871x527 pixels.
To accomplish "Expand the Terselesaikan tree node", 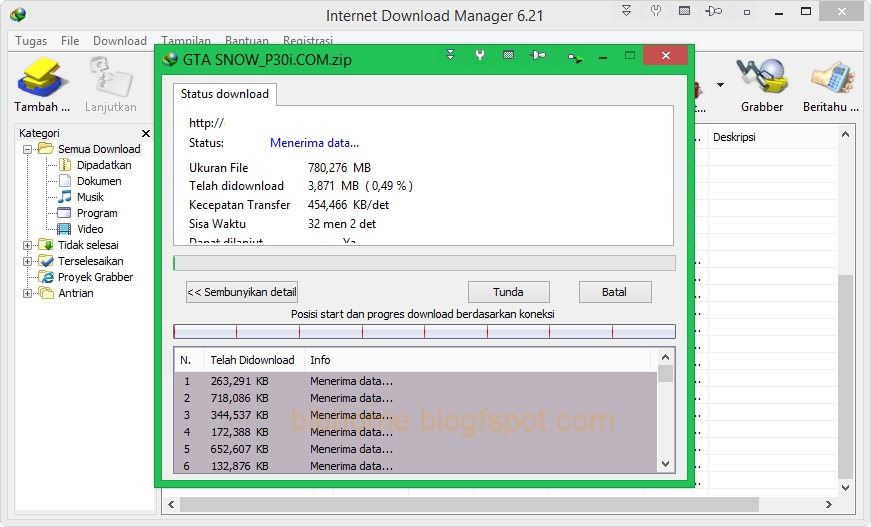I will click(x=28, y=261).
